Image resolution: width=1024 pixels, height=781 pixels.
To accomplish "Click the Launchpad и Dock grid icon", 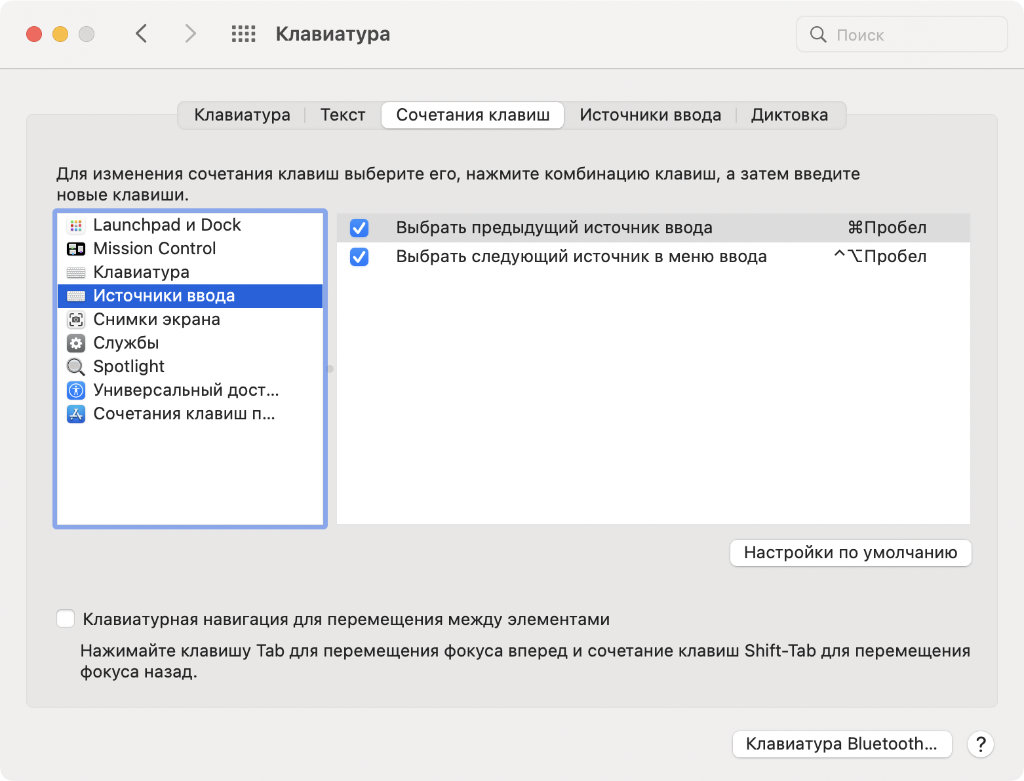I will pyautogui.click(x=76, y=226).
